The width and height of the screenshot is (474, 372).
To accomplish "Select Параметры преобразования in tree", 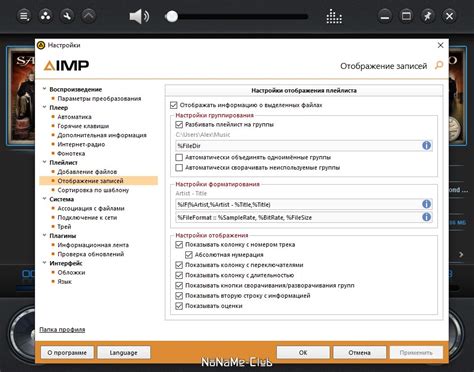I will [x=99, y=99].
